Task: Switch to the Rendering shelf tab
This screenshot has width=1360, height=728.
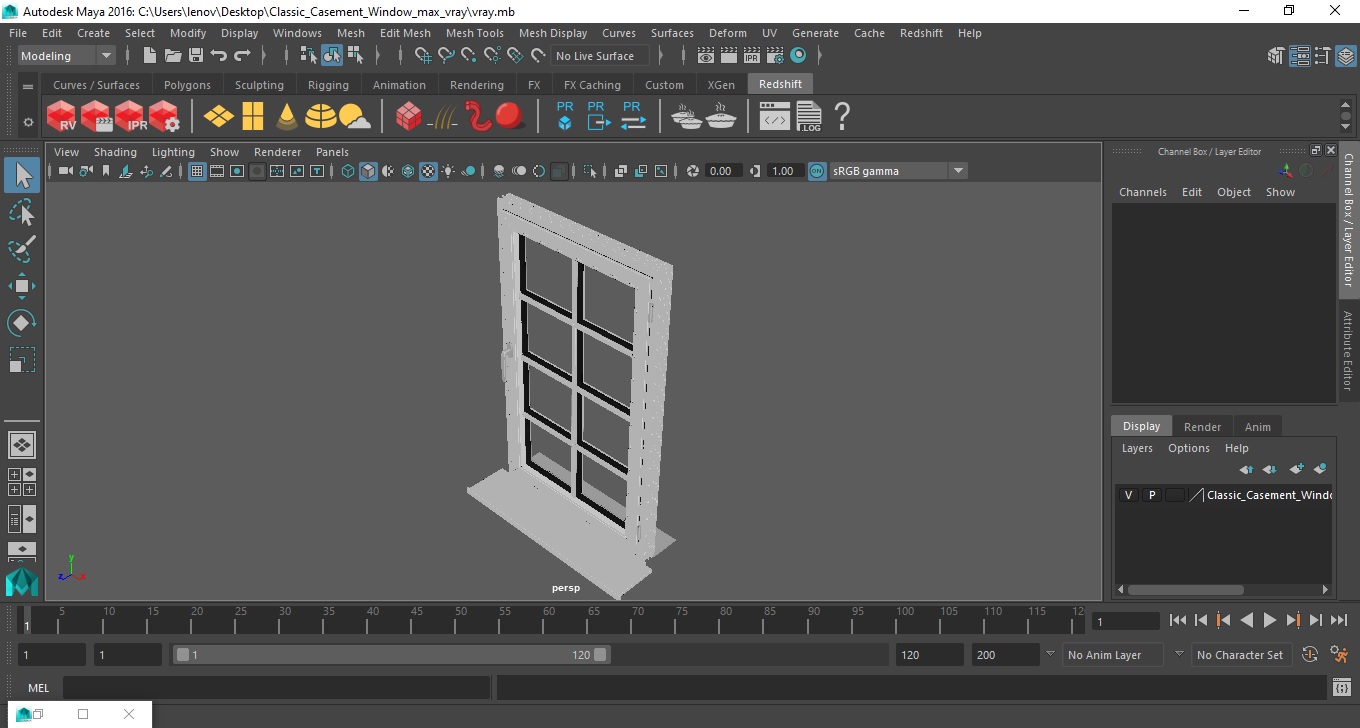Action: click(x=476, y=85)
